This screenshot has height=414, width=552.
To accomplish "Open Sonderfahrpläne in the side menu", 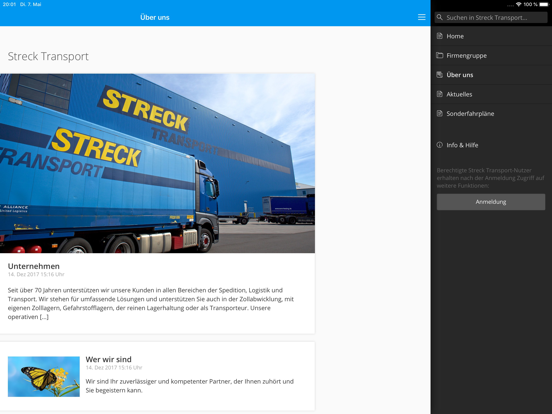I will [x=491, y=114].
